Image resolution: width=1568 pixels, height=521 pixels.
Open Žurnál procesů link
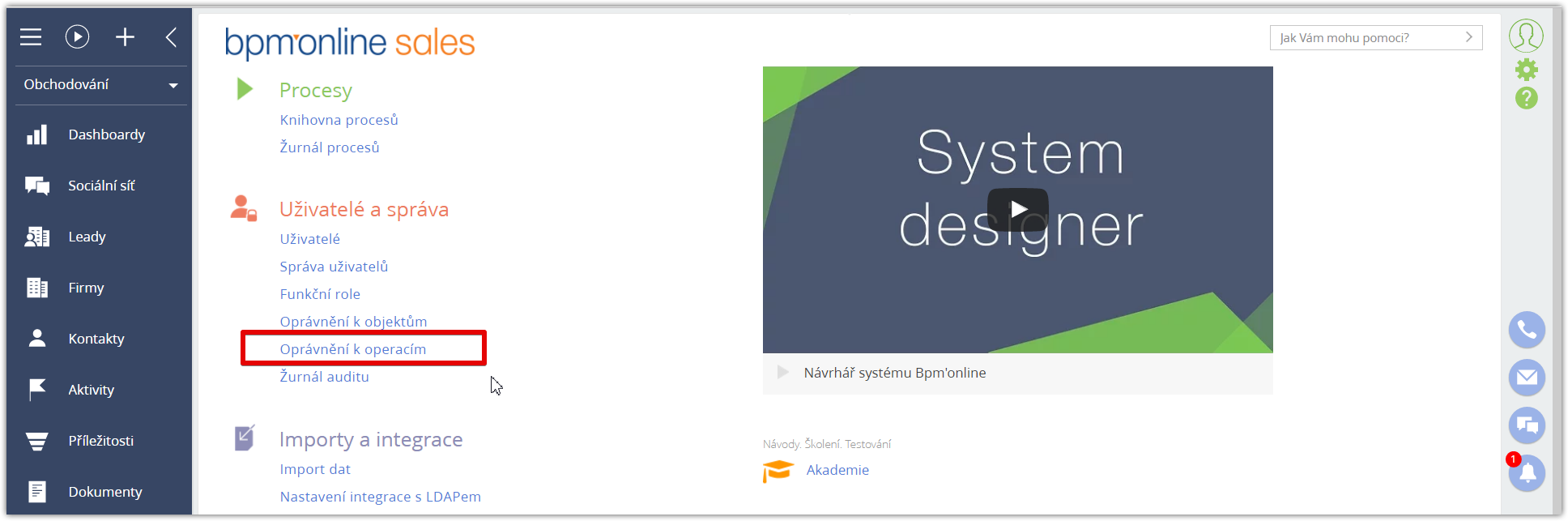point(330,147)
